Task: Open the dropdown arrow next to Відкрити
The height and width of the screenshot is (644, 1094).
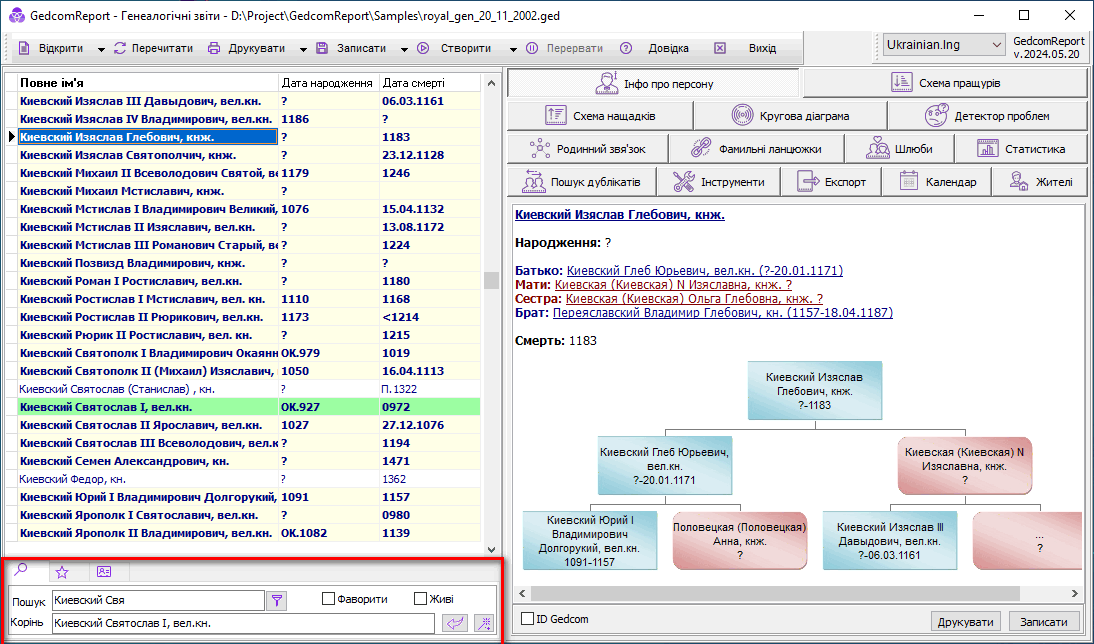Action: click(101, 49)
